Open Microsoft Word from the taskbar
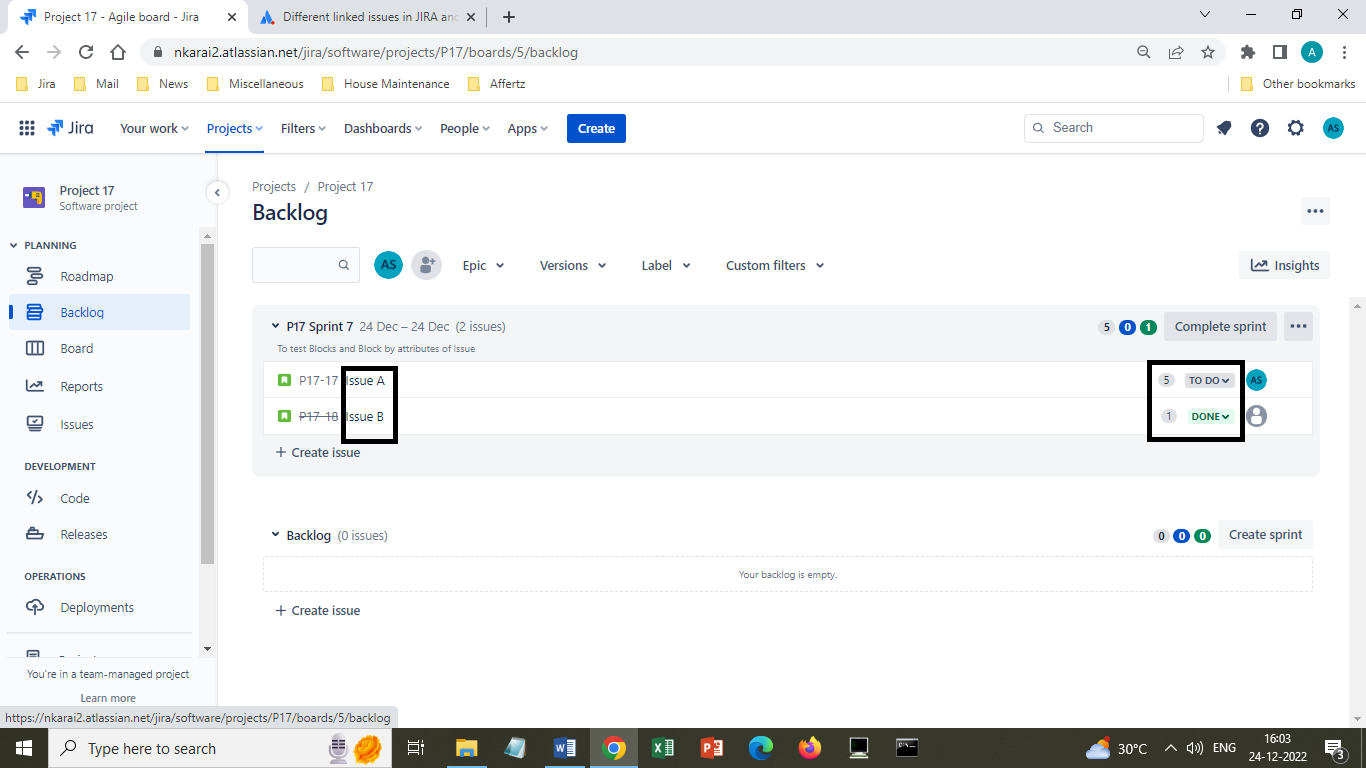The width and height of the screenshot is (1366, 768). coord(563,748)
